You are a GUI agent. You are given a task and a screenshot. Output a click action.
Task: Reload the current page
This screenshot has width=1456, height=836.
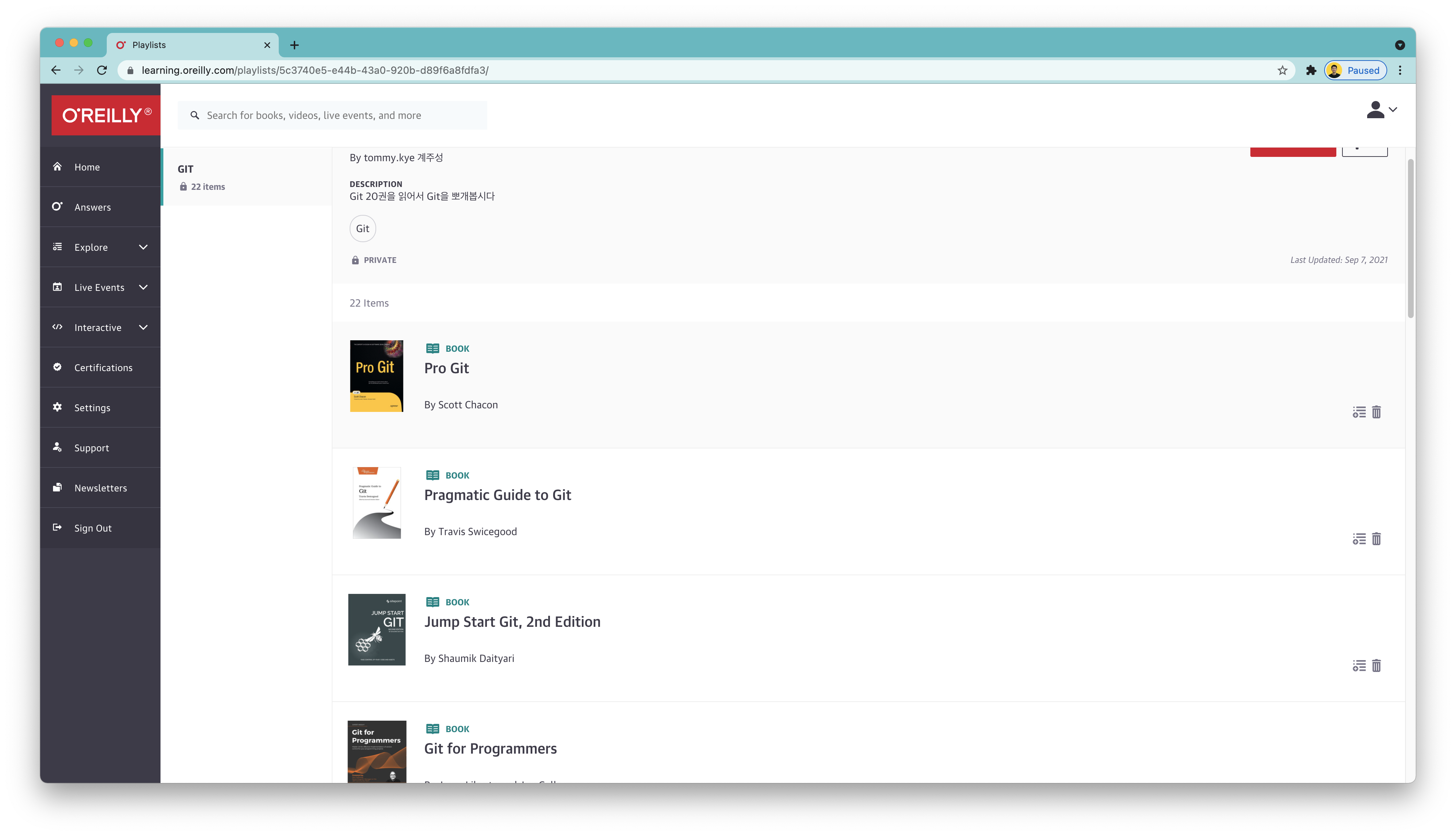pyautogui.click(x=102, y=70)
